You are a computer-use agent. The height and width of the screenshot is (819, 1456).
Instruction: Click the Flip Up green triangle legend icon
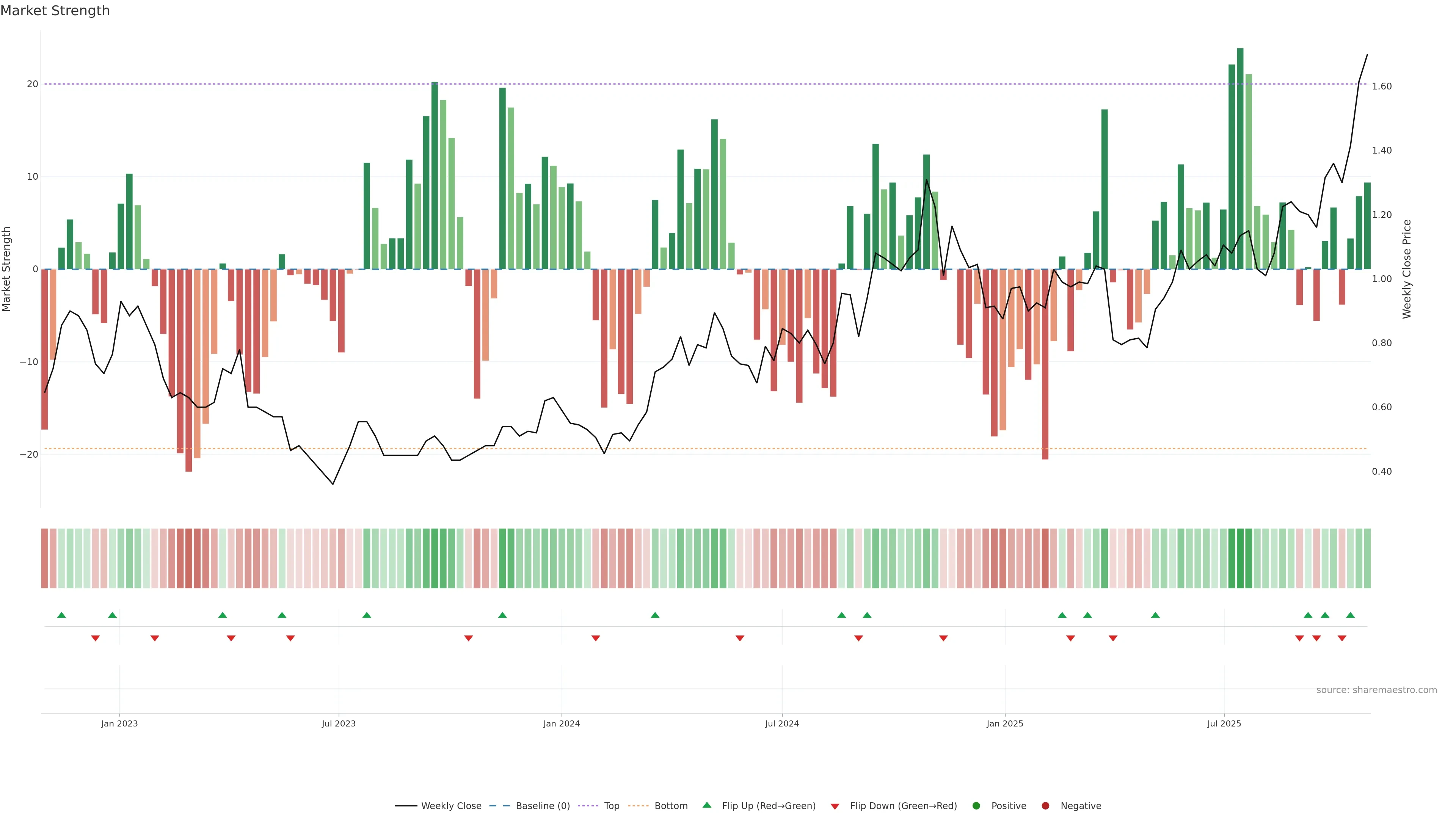706,805
